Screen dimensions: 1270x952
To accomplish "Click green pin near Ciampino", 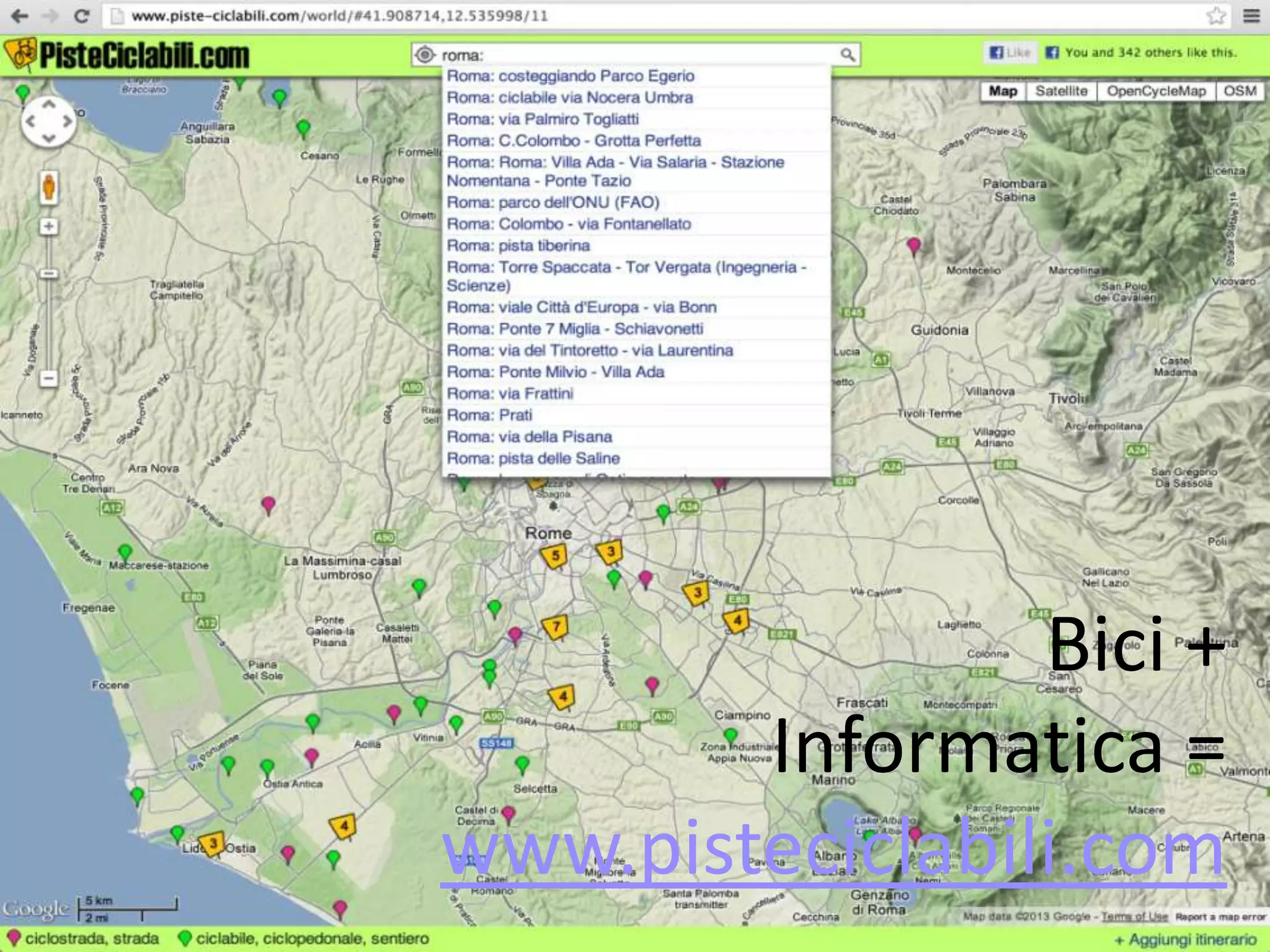I will [730, 736].
